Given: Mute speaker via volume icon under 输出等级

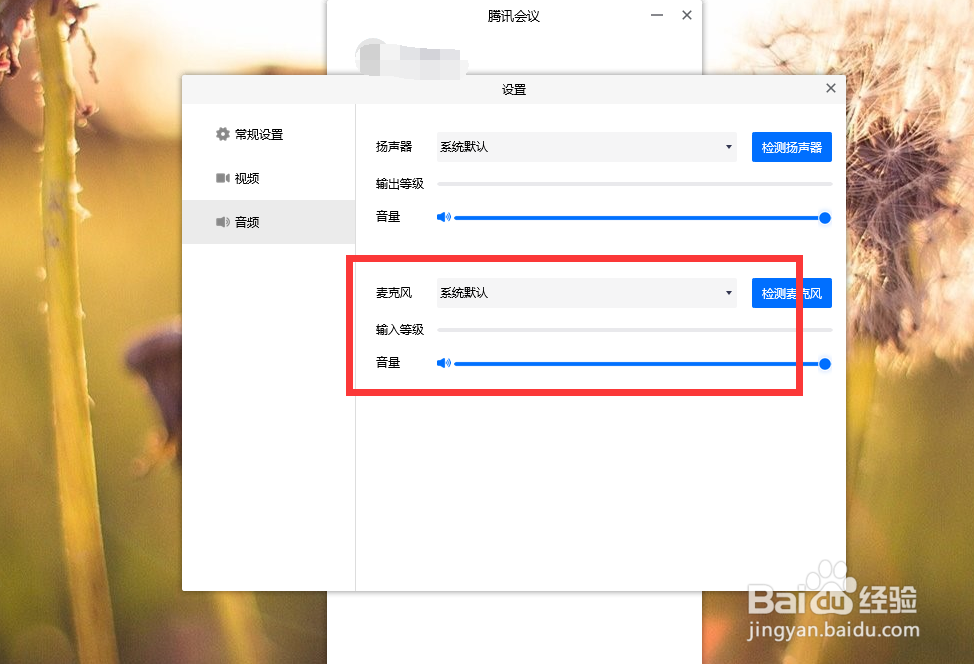Looking at the screenshot, I should point(444,217).
